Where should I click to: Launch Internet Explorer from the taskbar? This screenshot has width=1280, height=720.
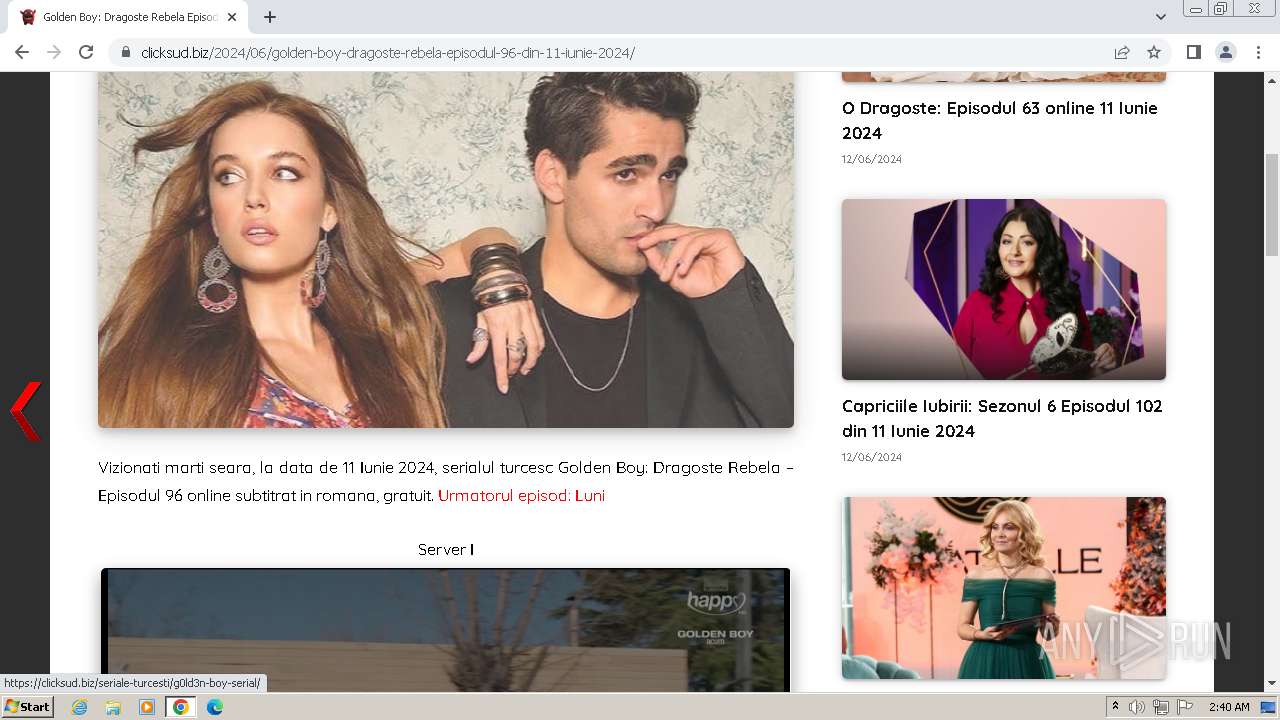tap(80, 707)
